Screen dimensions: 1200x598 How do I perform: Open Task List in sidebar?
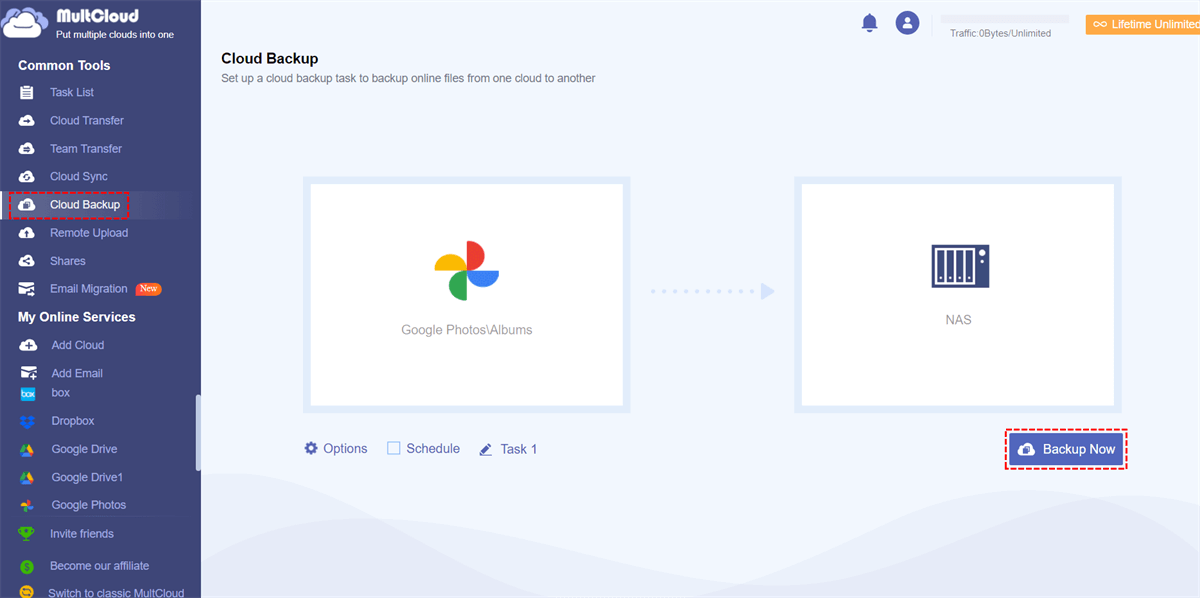click(72, 92)
